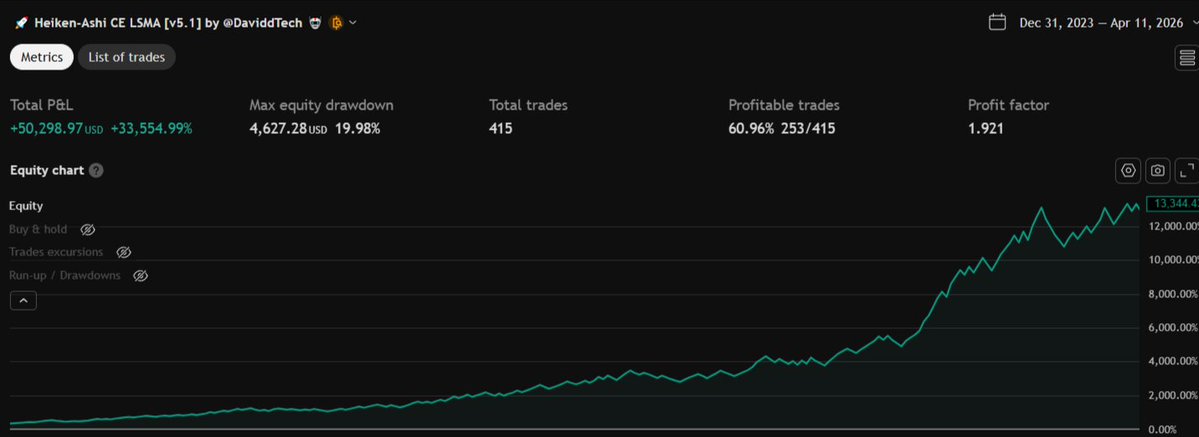Open the strategy name dropdown chevron
The image size is (1199, 437).
click(x=353, y=22)
